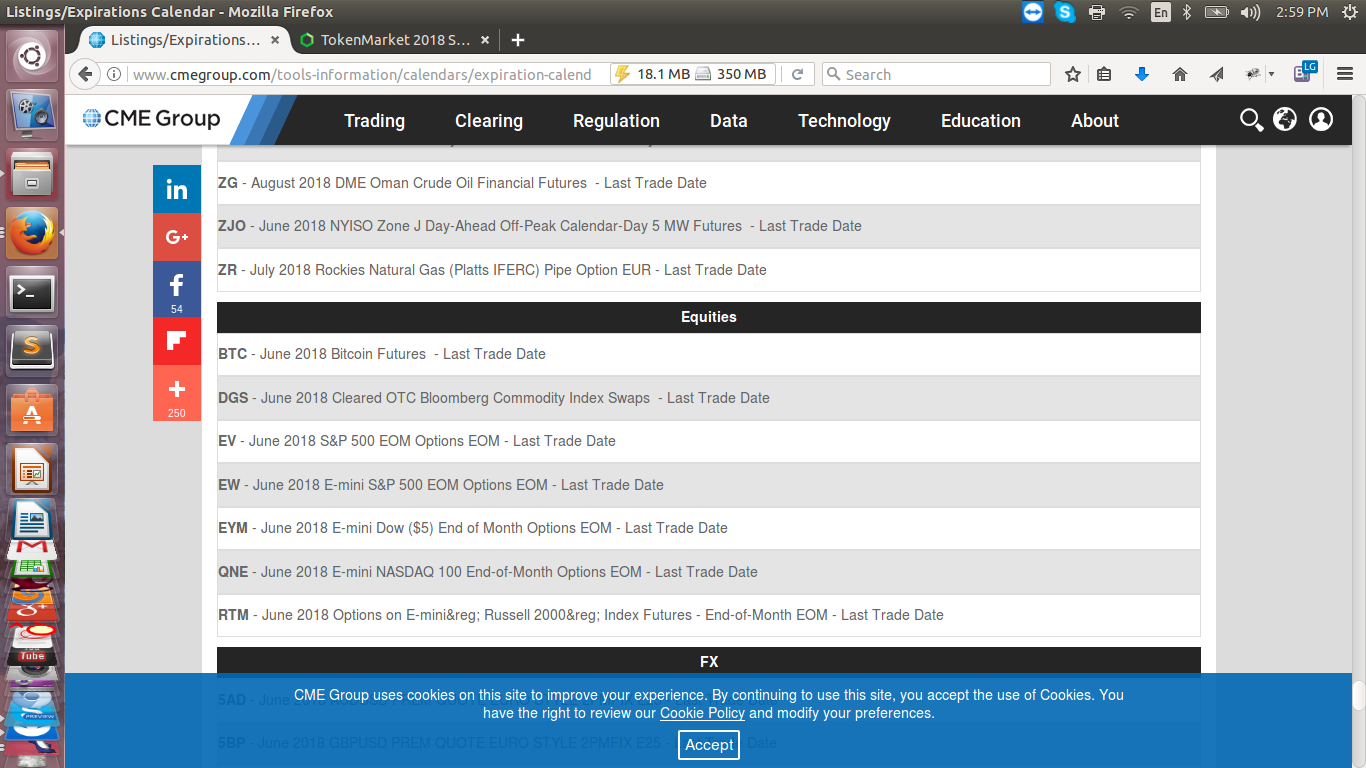Open the Firefox hamburger menu
This screenshot has width=1366, height=768.
point(1345,74)
